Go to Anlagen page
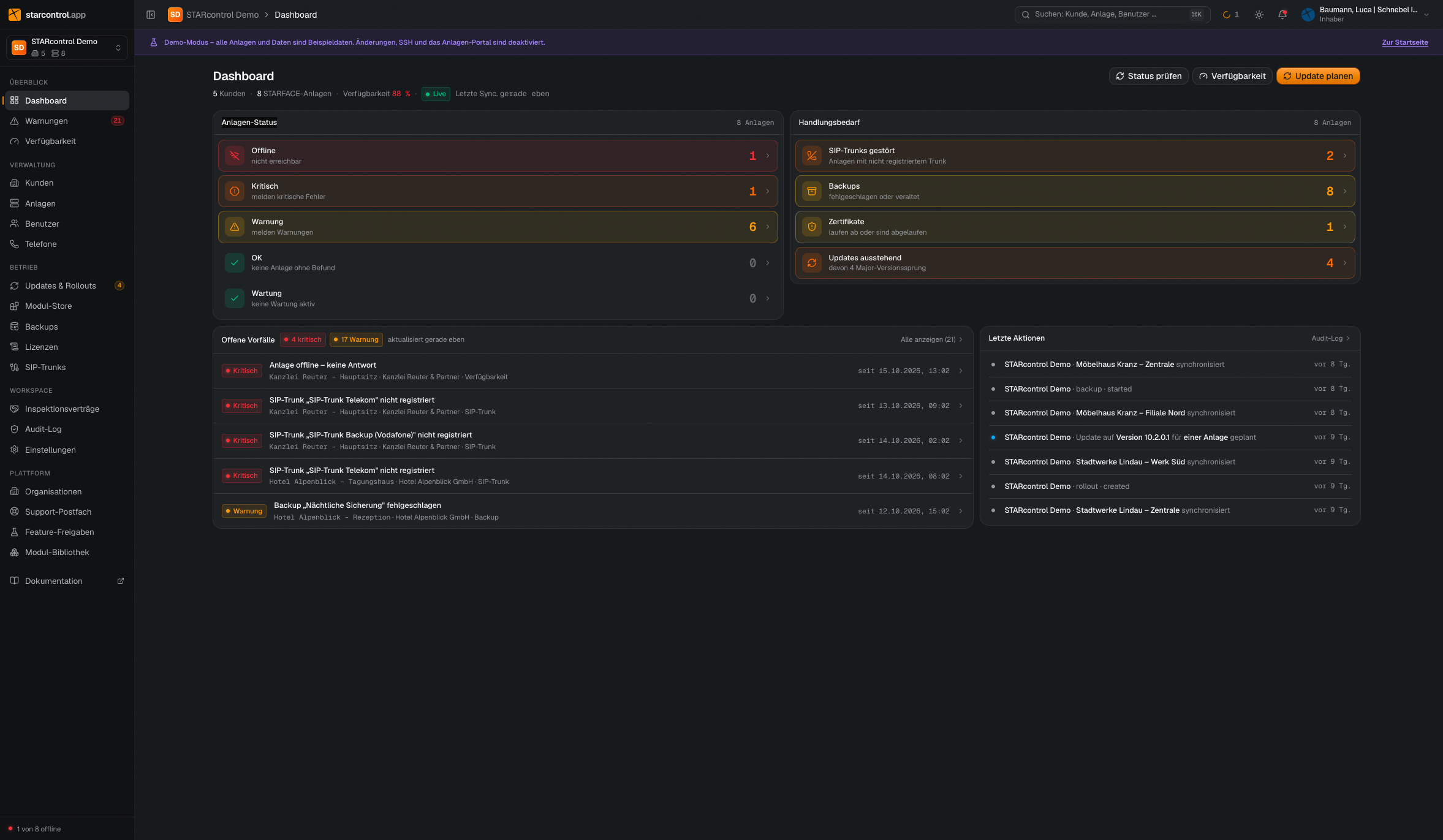 tap(67, 203)
